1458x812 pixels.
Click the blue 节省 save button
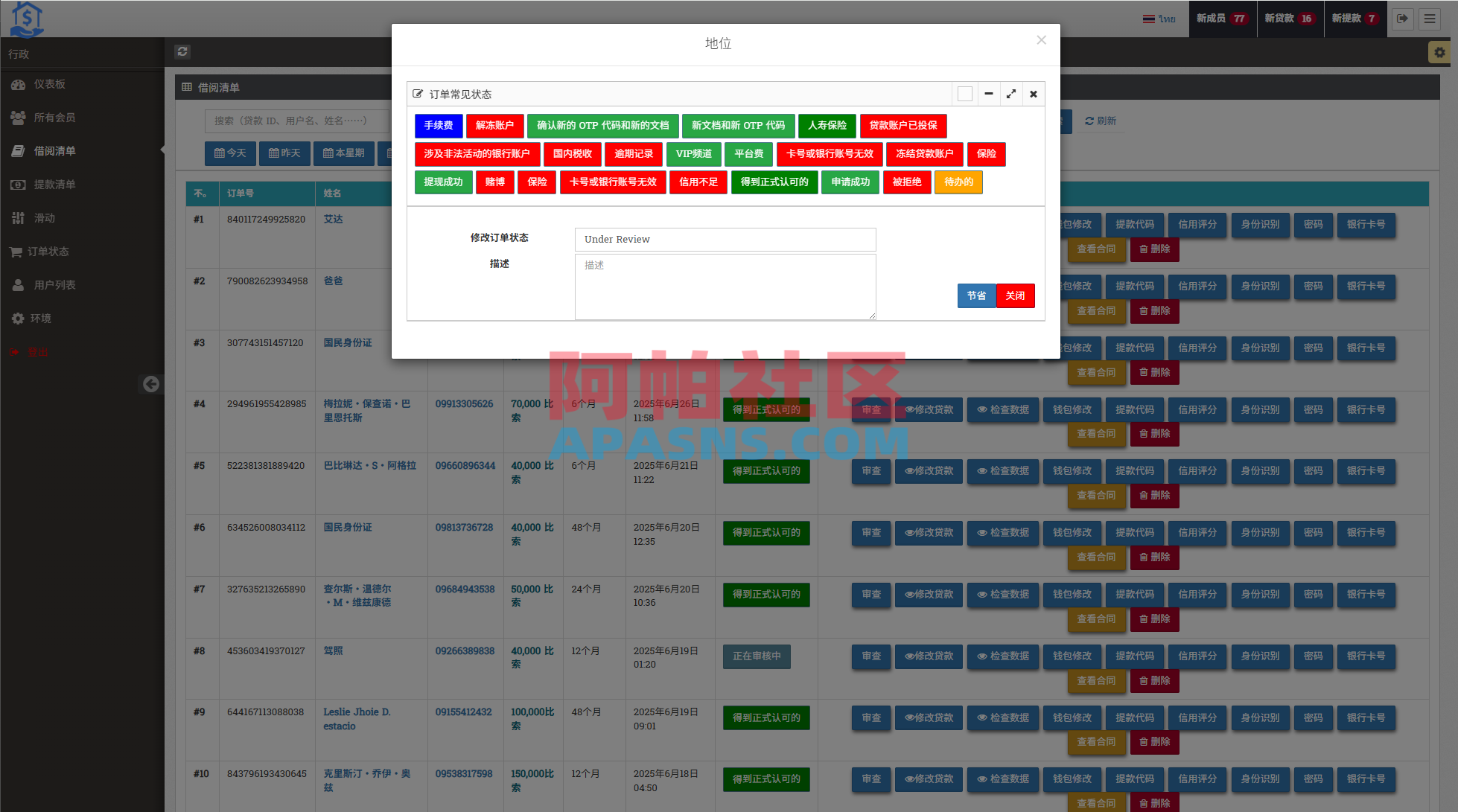click(x=976, y=295)
